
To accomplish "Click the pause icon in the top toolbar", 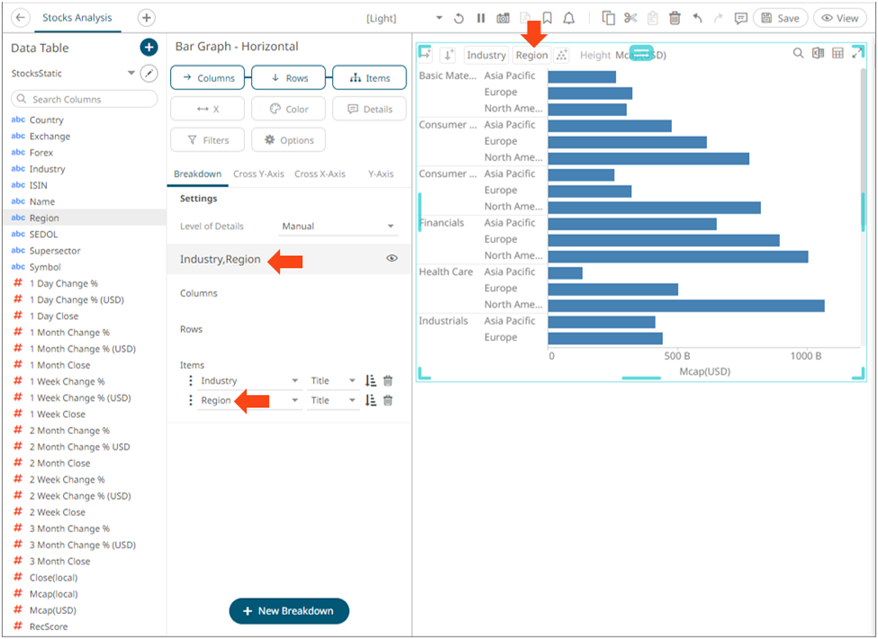I will tap(482, 18).
